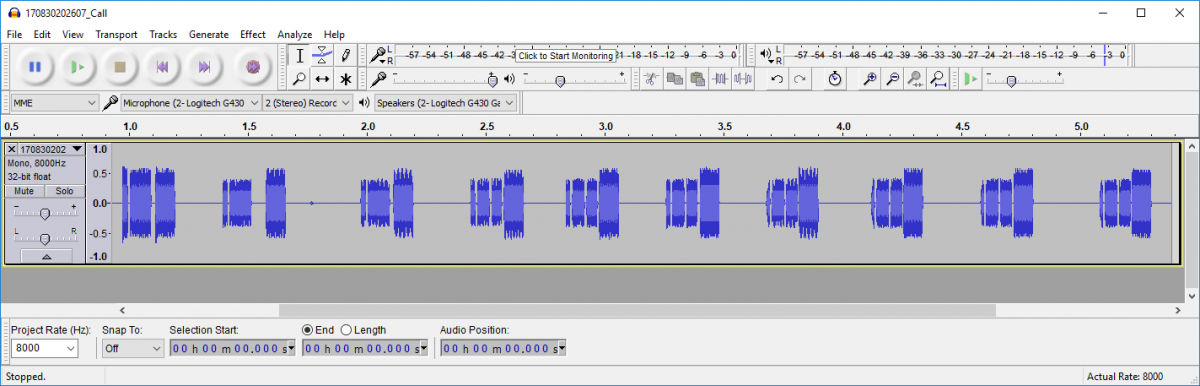Select the Multi-Tool (asterisk) mode

pos(345,79)
